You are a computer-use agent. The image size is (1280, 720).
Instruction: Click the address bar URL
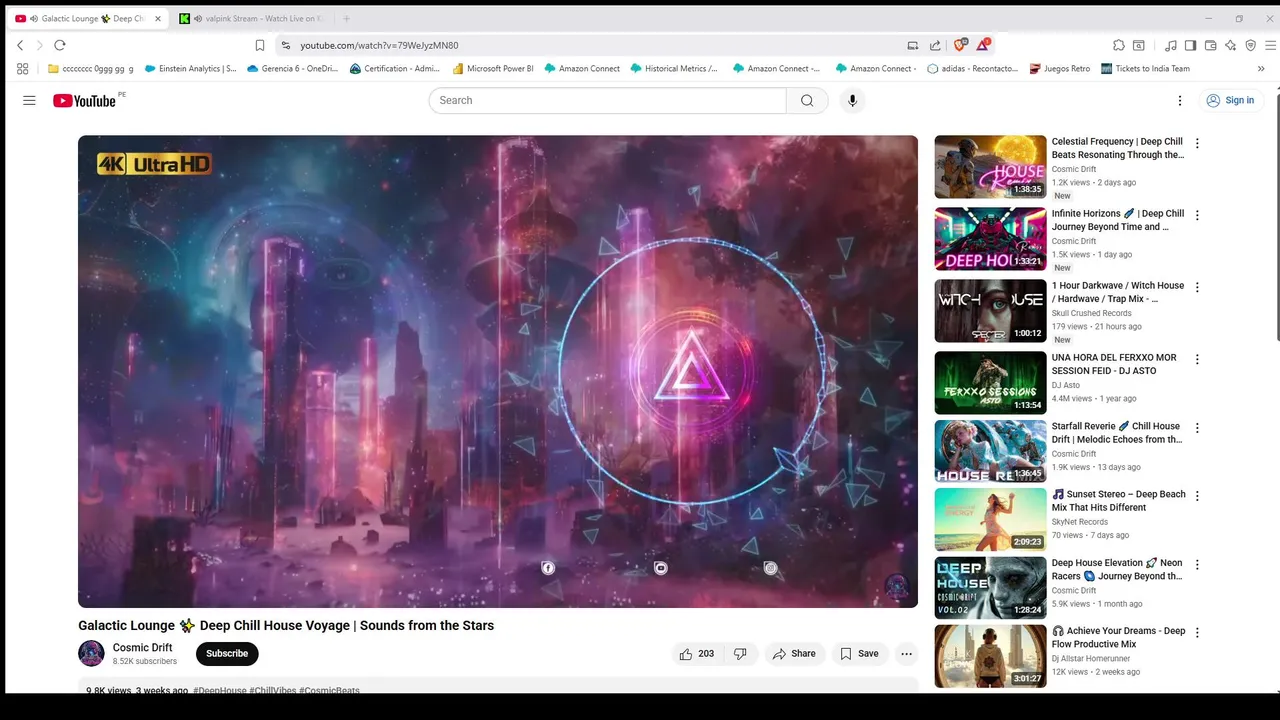click(379, 45)
